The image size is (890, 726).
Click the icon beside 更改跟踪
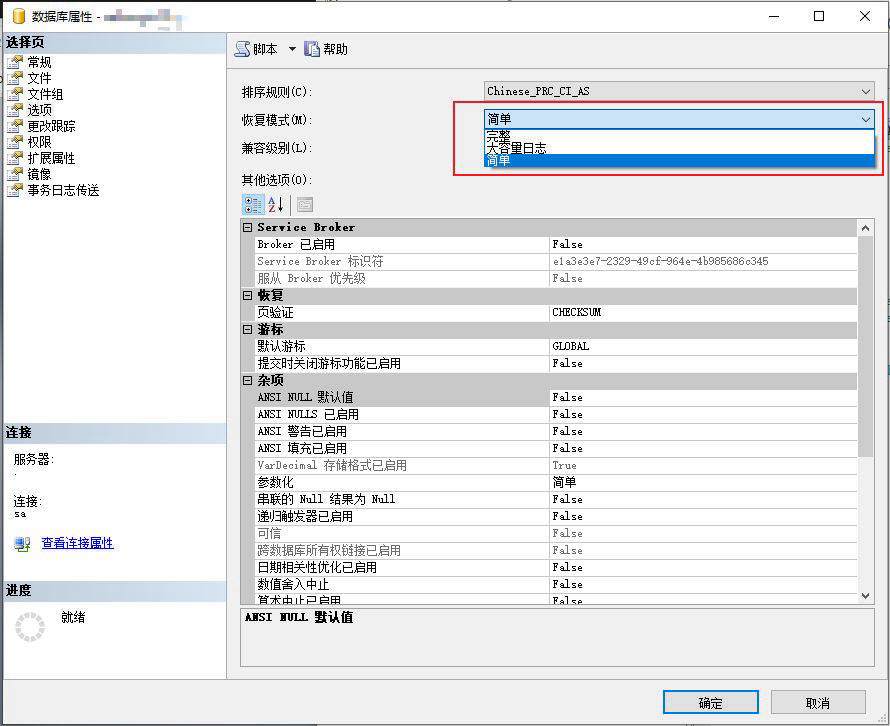[x=15, y=126]
